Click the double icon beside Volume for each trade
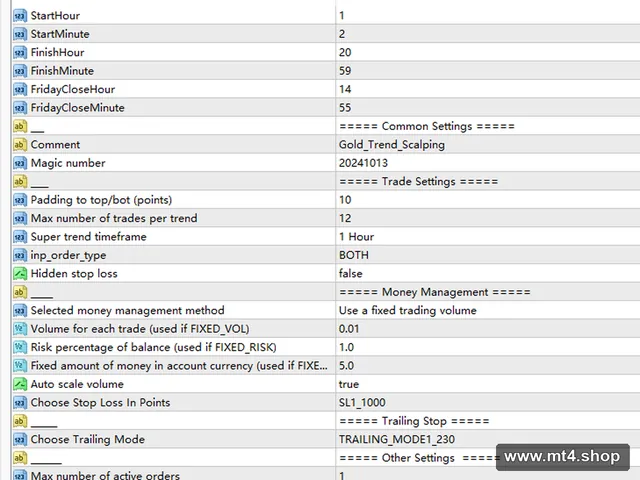Screen dimensions: 640x480 pyautogui.click(x=20, y=329)
